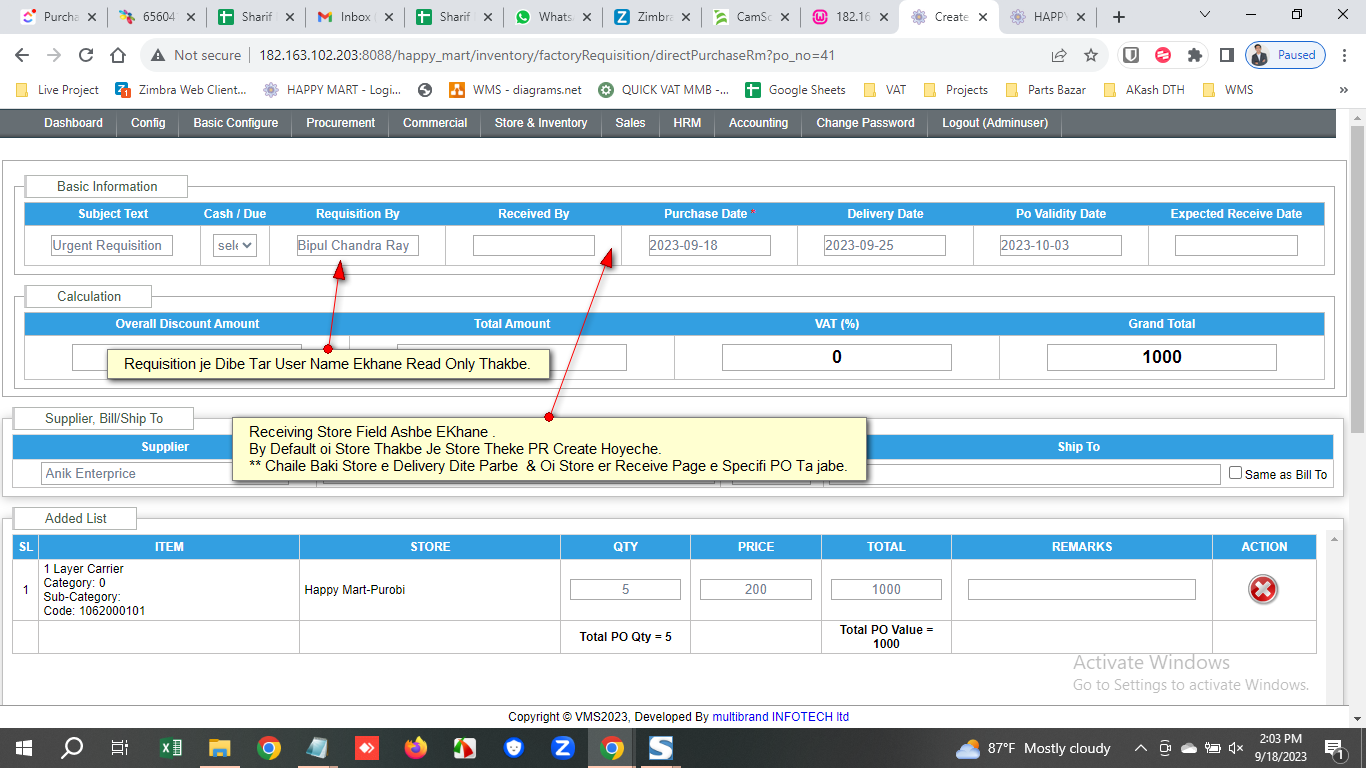Open the HRM menu link
The image size is (1366, 768).
pyautogui.click(x=687, y=123)
